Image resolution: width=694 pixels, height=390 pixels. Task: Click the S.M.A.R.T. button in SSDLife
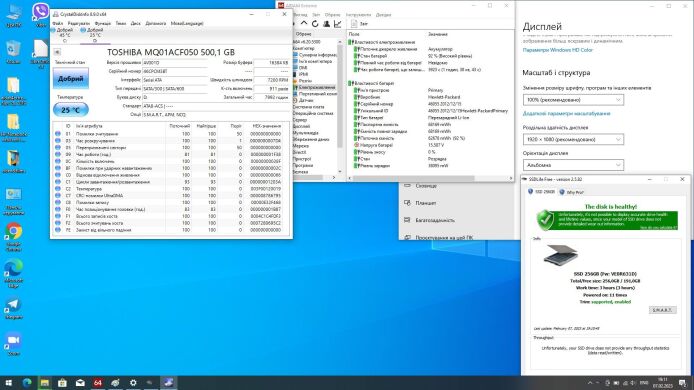pyautogui.click(x=662, y=310)
